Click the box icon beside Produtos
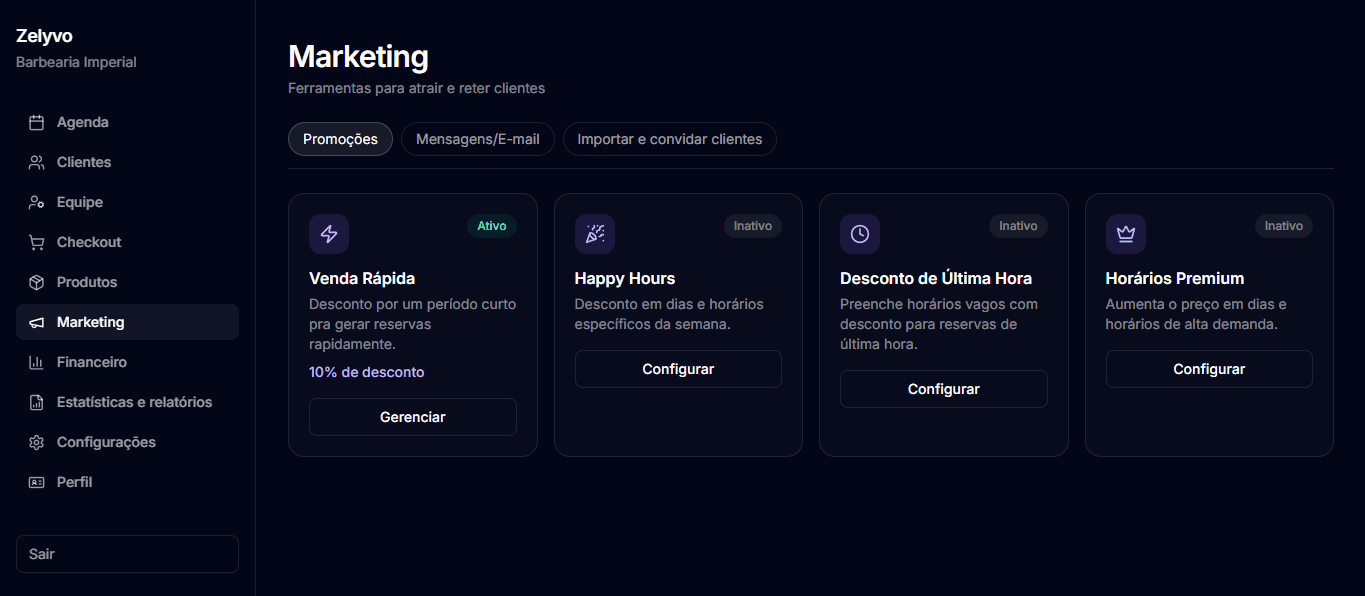 click(37, 282)
